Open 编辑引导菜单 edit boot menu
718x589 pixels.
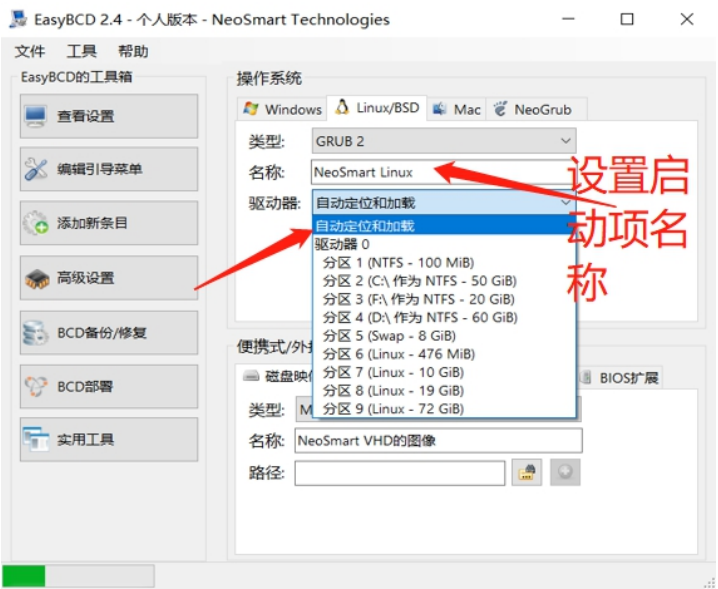point(109,169)
